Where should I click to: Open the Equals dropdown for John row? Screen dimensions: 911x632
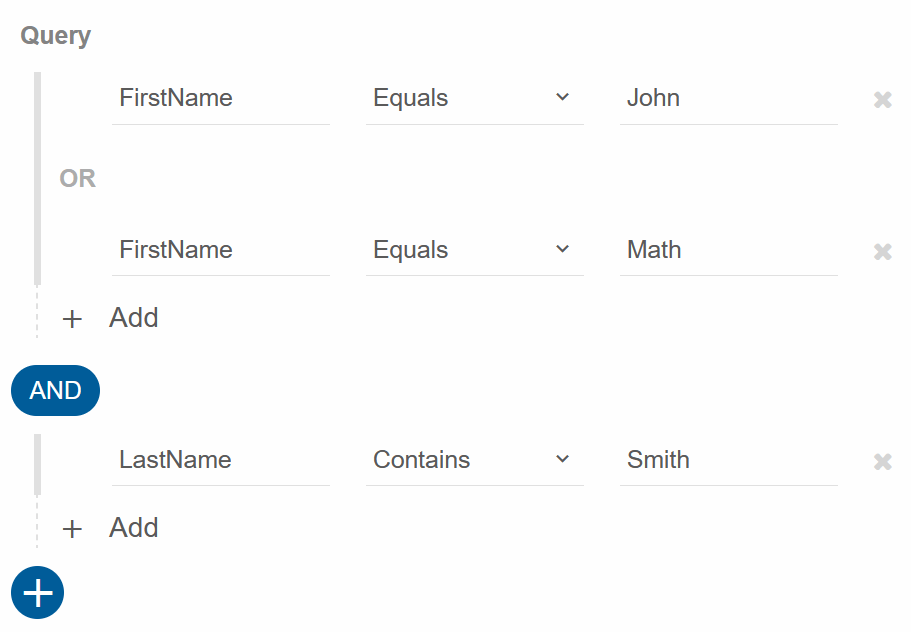(475, 98)
